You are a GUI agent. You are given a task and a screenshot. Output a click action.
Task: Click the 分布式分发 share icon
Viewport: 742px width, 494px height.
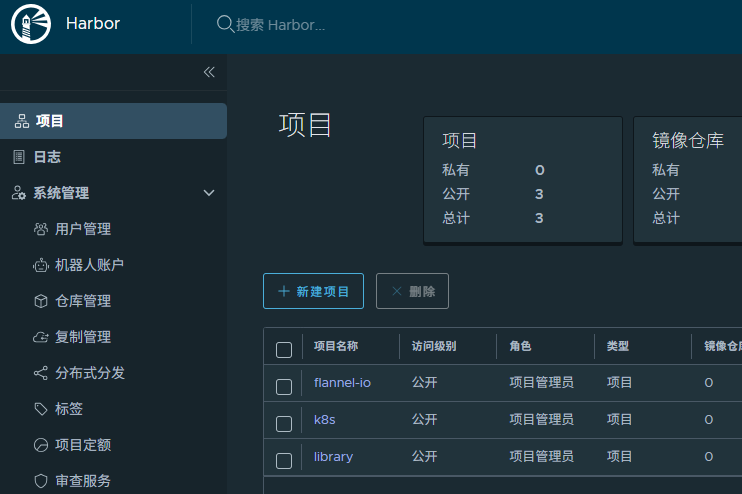[41, 373]
